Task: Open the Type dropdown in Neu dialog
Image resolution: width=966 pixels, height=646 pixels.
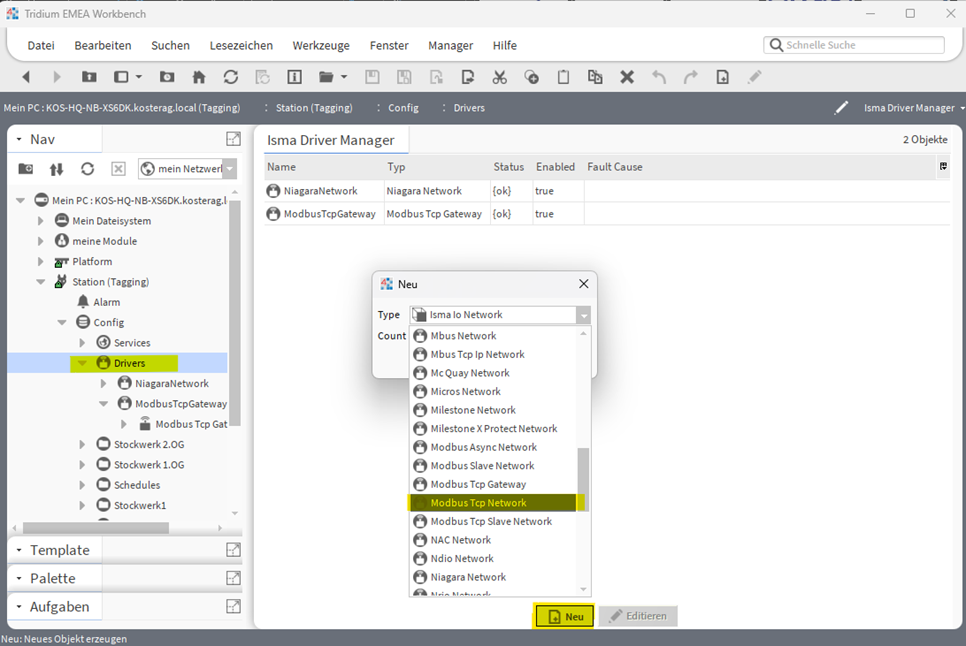Action: pyautogui.click(x=583, y=315)
